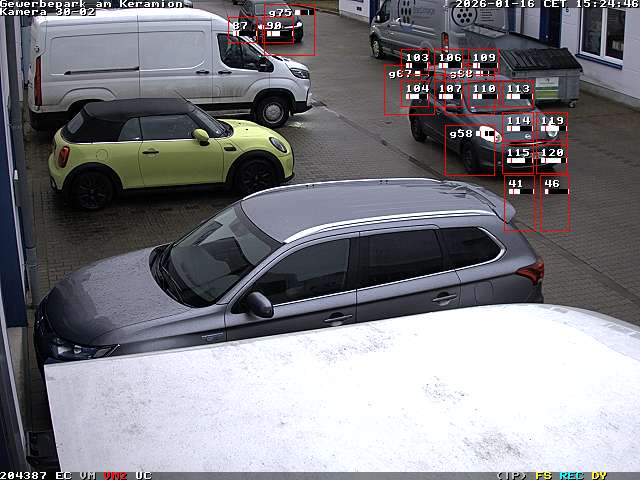640x480 pixels.
Task: Select motion detection cell 119
Action: pyautogui.click(x=552, y=126)
